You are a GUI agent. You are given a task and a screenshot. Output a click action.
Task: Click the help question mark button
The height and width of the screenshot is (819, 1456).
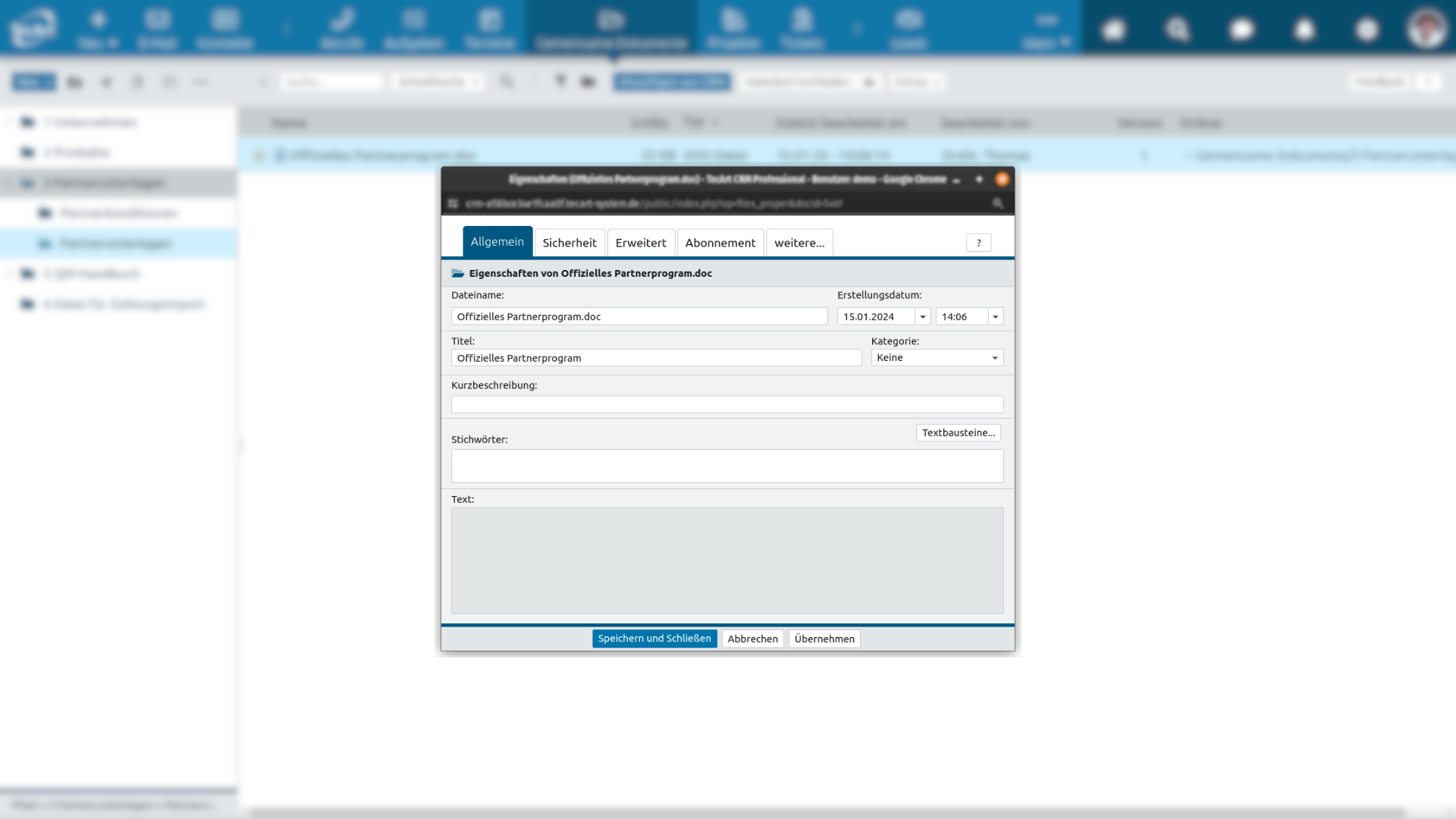[978, 243]
